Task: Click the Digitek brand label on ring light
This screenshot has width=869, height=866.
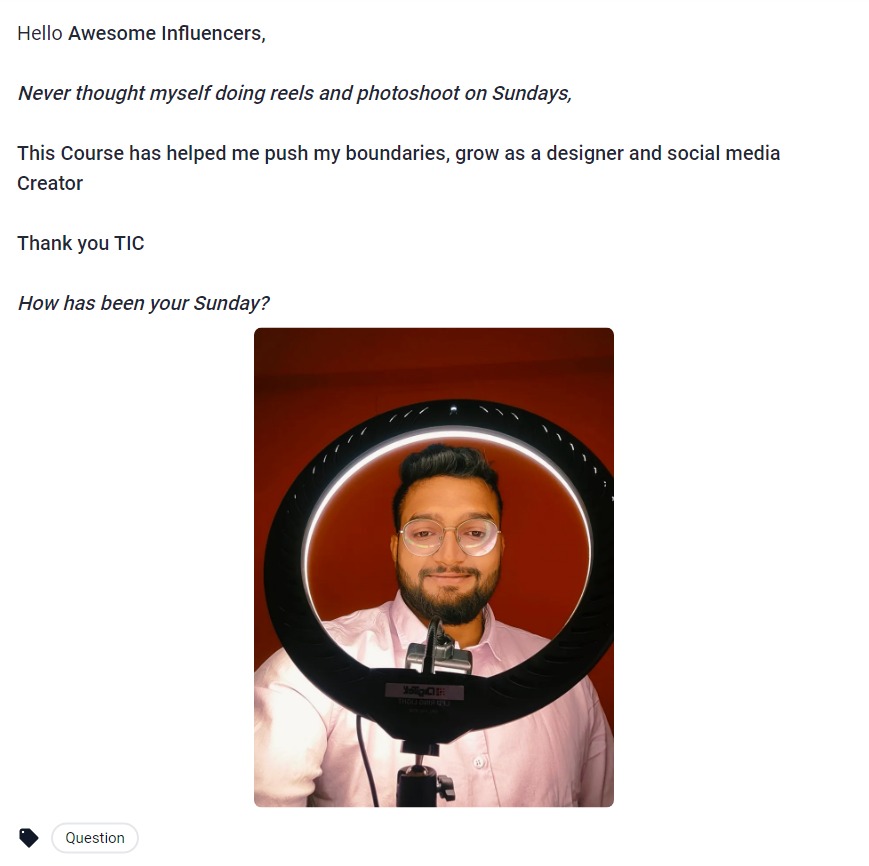Action: pos(425,691)
